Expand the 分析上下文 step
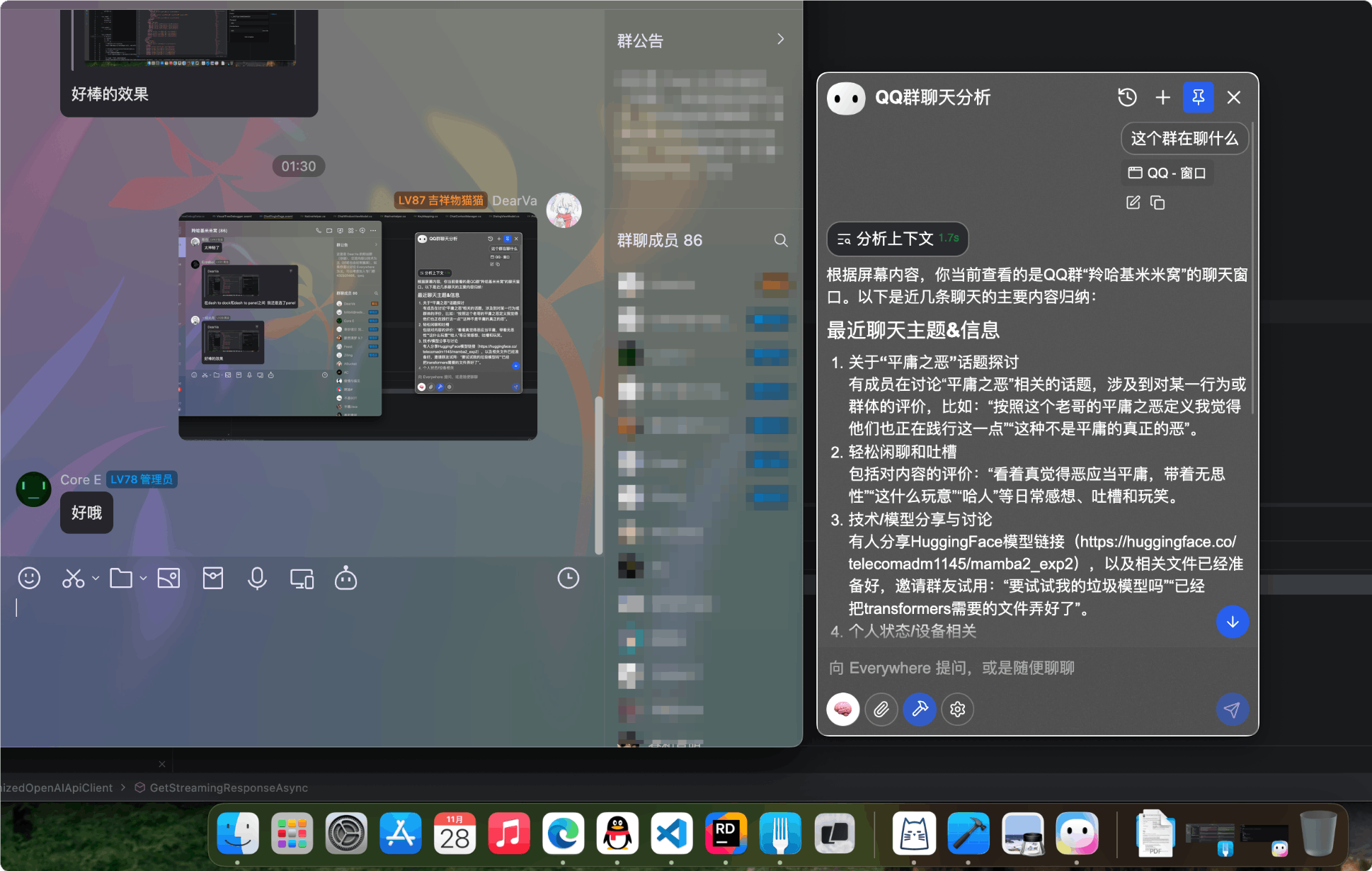This screenshot has height=871, width=1372. point(896,239)
